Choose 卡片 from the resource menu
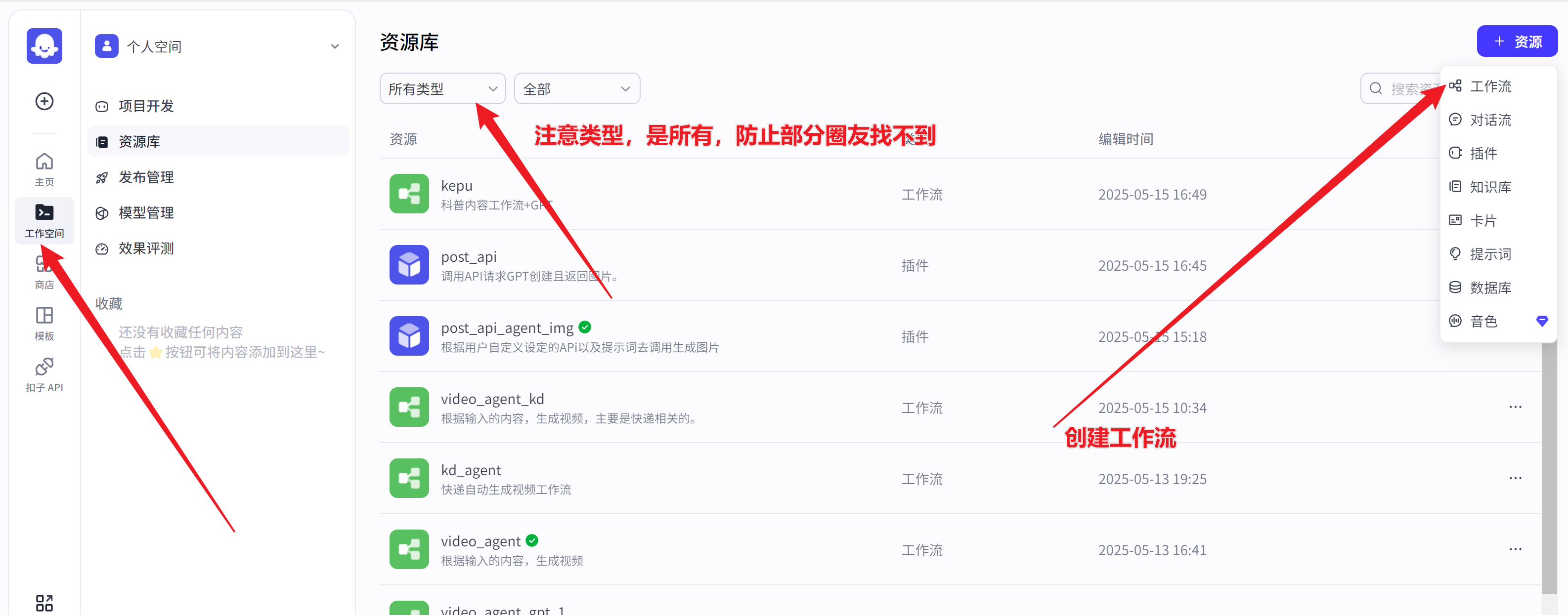Image resolution: width=1568 pixels, height=615 pixels. point(1499,220)
